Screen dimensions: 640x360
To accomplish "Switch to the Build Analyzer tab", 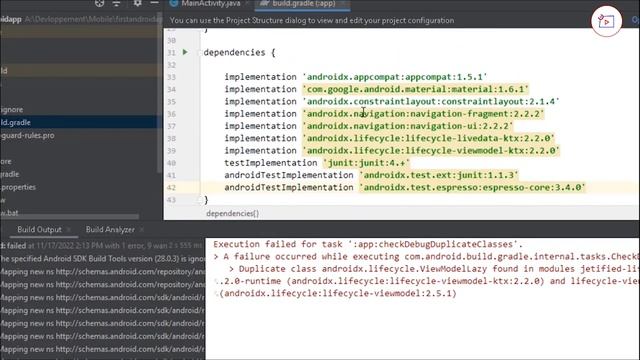I will click(110, 230).
